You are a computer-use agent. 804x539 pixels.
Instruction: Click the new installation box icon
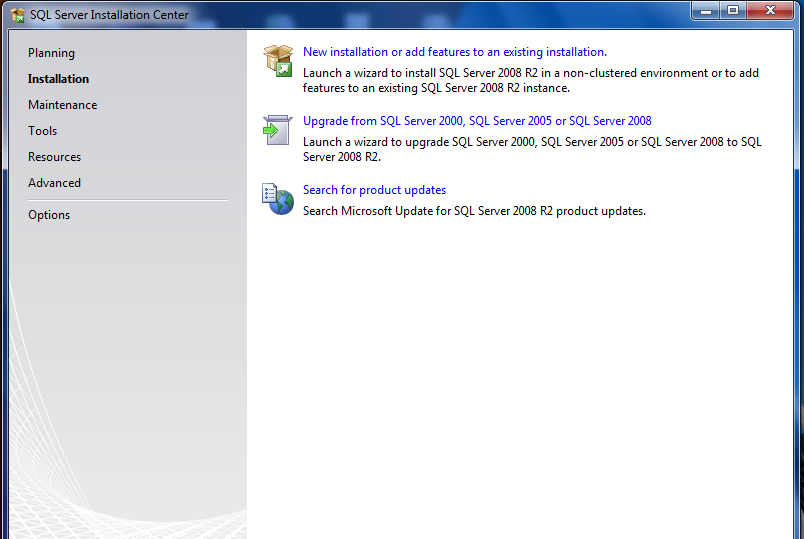pyautogui.click(x=278, y=61)
